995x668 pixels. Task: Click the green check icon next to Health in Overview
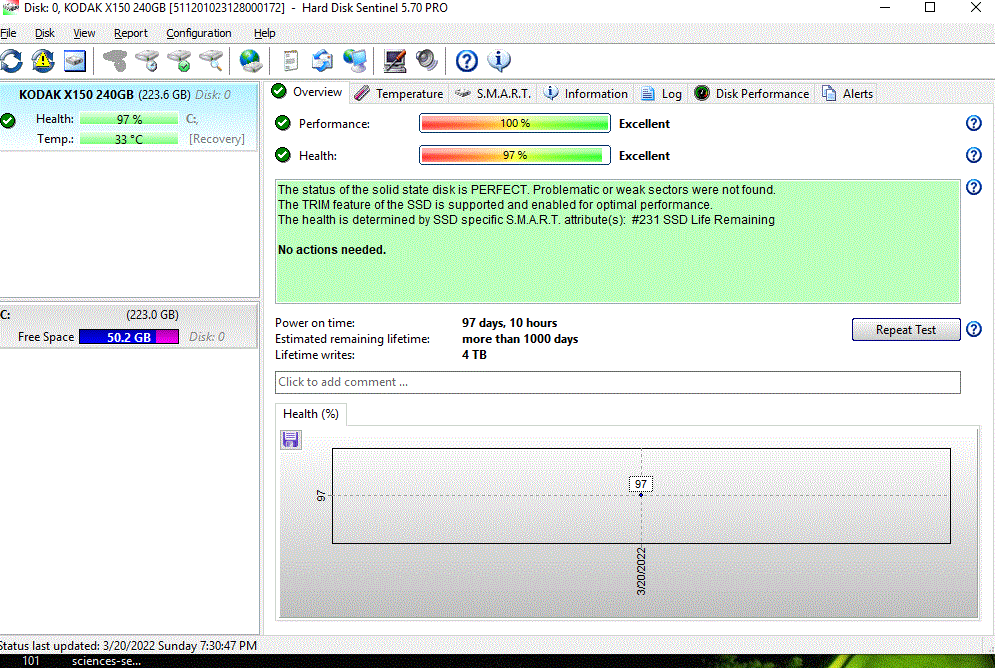(x=283, y=155)
